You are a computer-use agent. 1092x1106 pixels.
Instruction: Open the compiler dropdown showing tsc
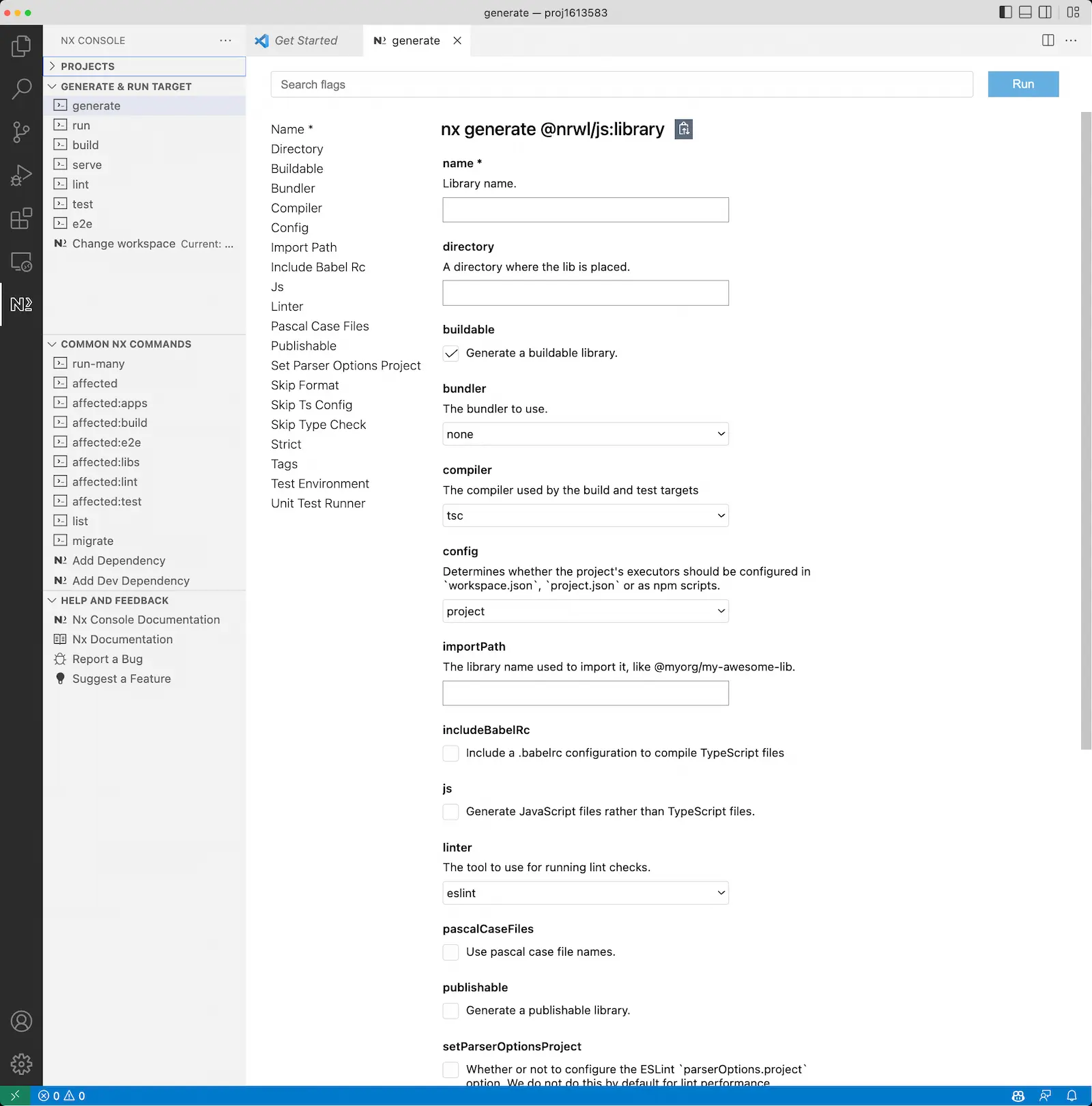point(585,515)
